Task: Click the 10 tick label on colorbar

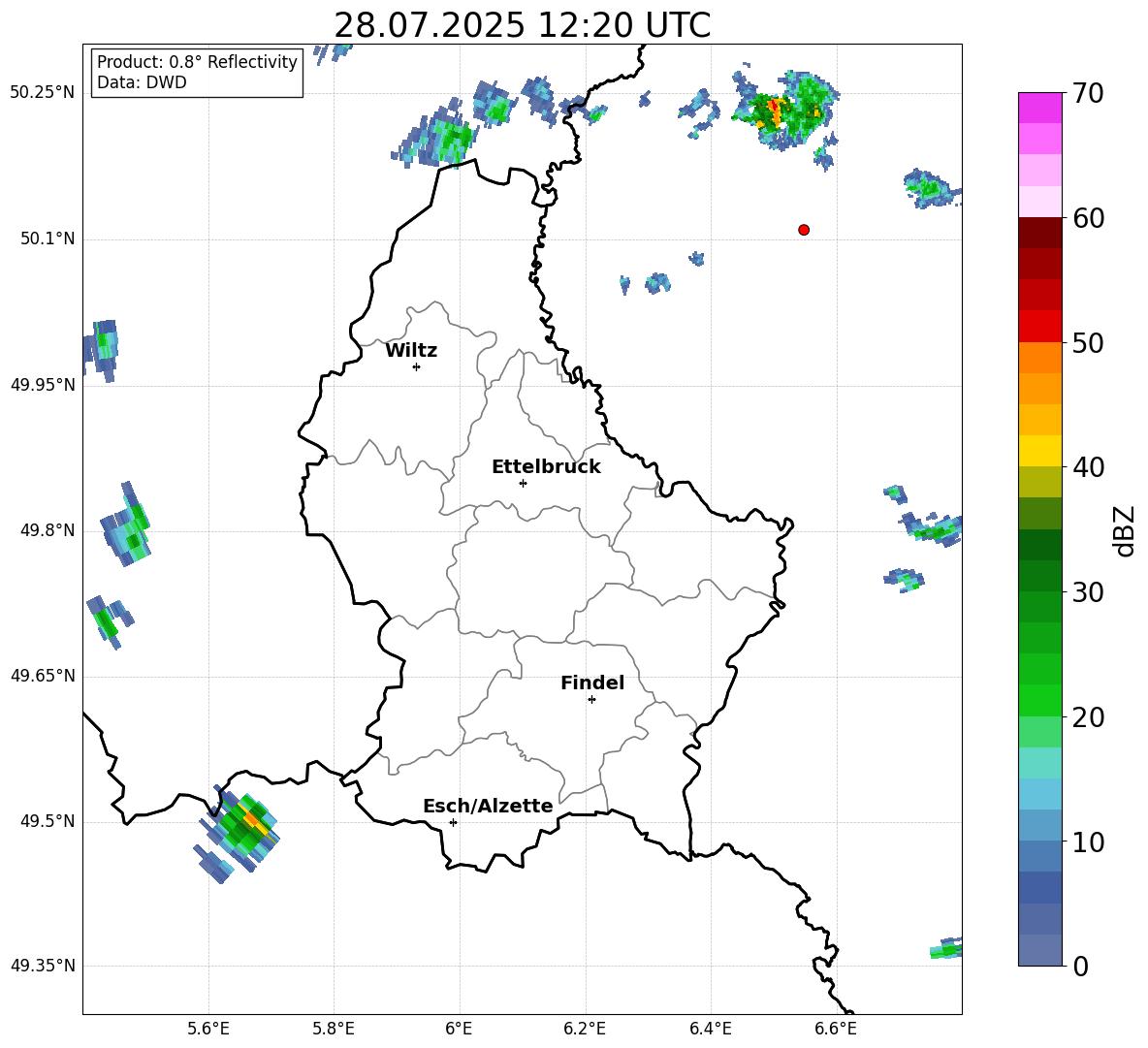Action: click(x=1088, y=842)
